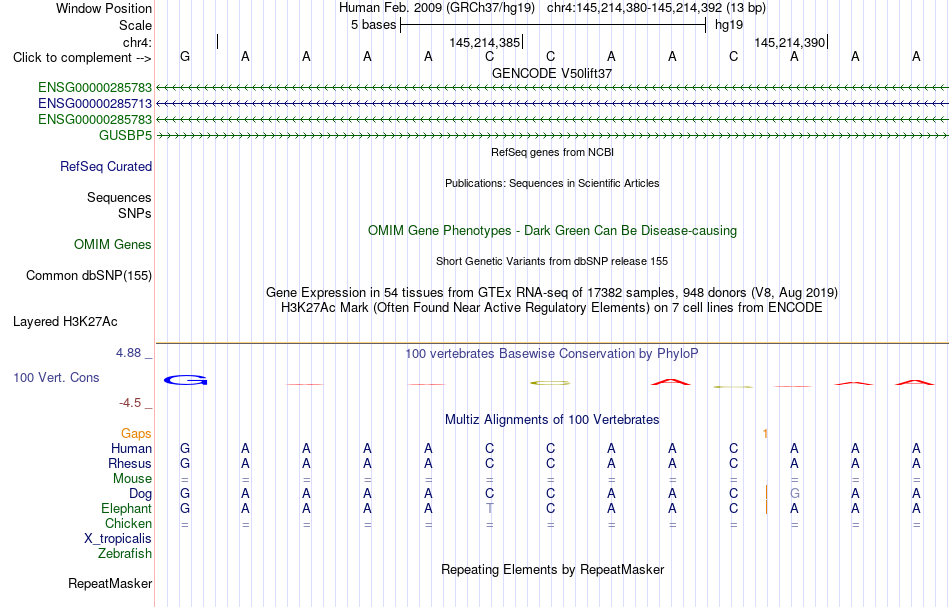950x607 pixels.
Task: Select the Chicken alignment row label
Action: coord(128,523)
